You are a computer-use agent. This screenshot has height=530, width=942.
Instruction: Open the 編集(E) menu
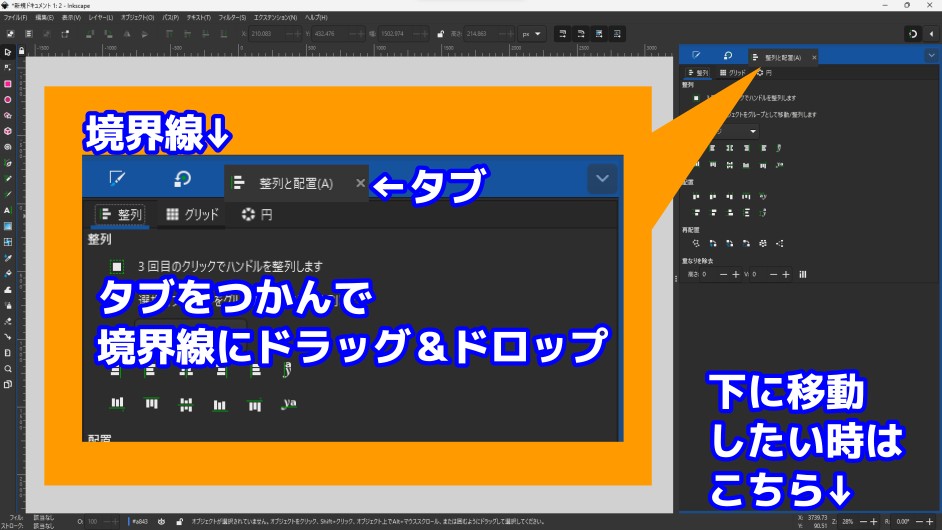point(44,17)
